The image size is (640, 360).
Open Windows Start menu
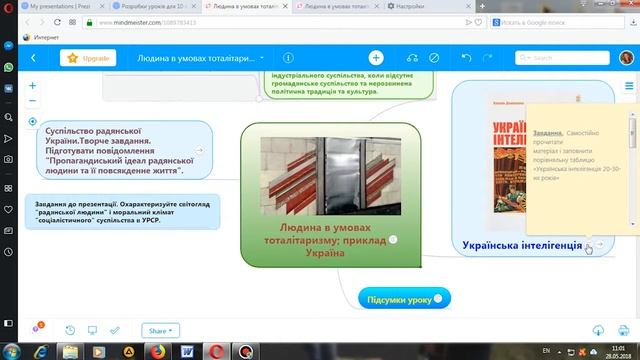point(11,351)
